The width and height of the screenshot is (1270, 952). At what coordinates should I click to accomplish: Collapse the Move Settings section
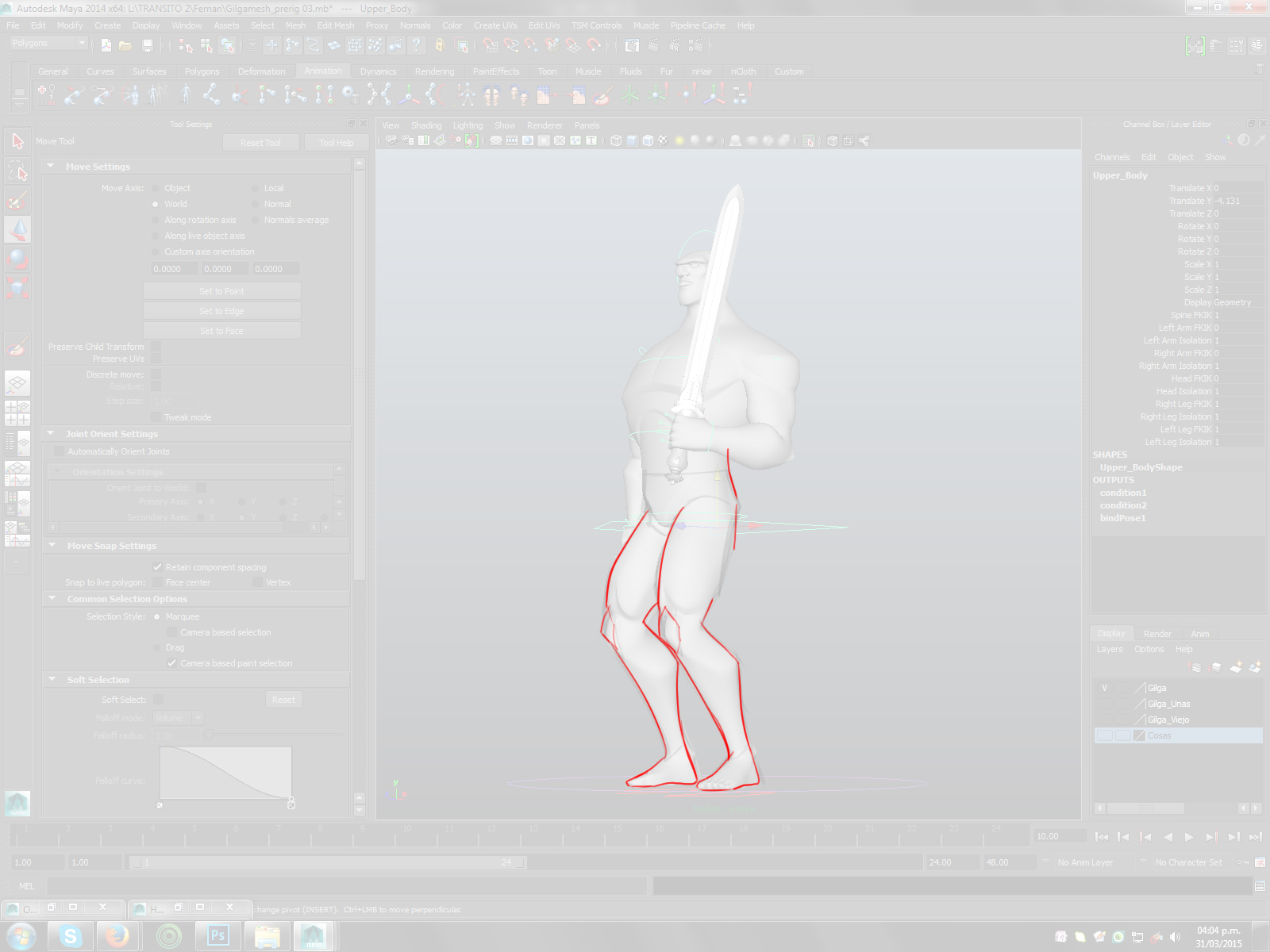click(51, 167)
